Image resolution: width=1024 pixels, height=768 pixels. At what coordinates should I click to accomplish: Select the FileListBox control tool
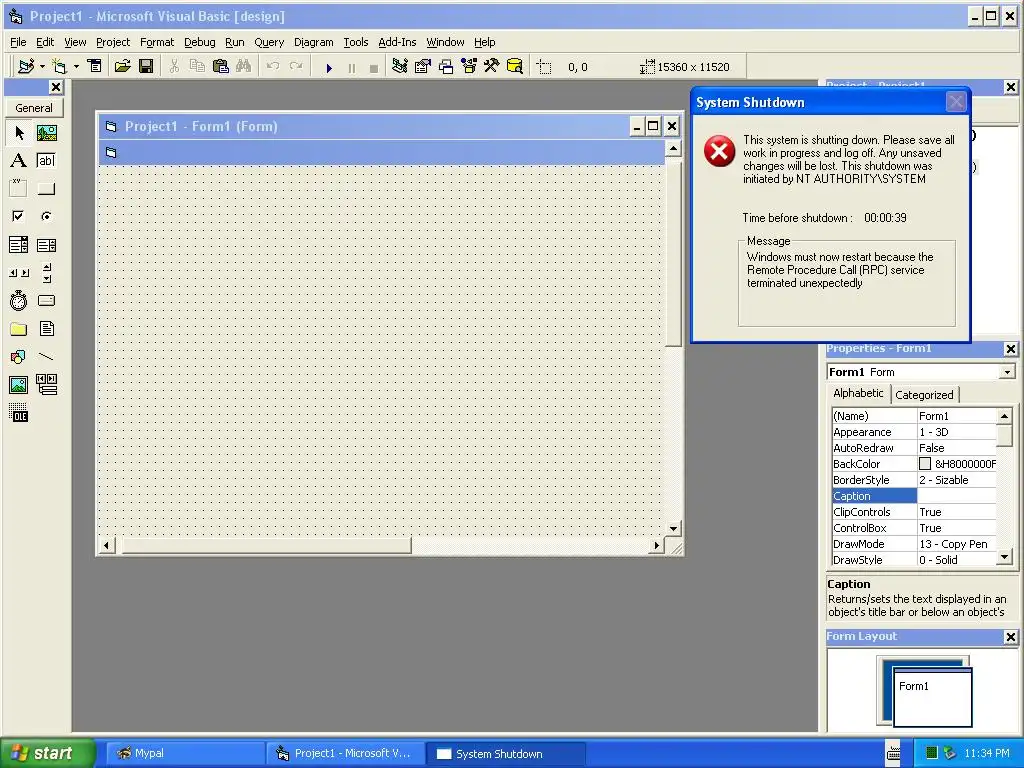coord(46,328)
